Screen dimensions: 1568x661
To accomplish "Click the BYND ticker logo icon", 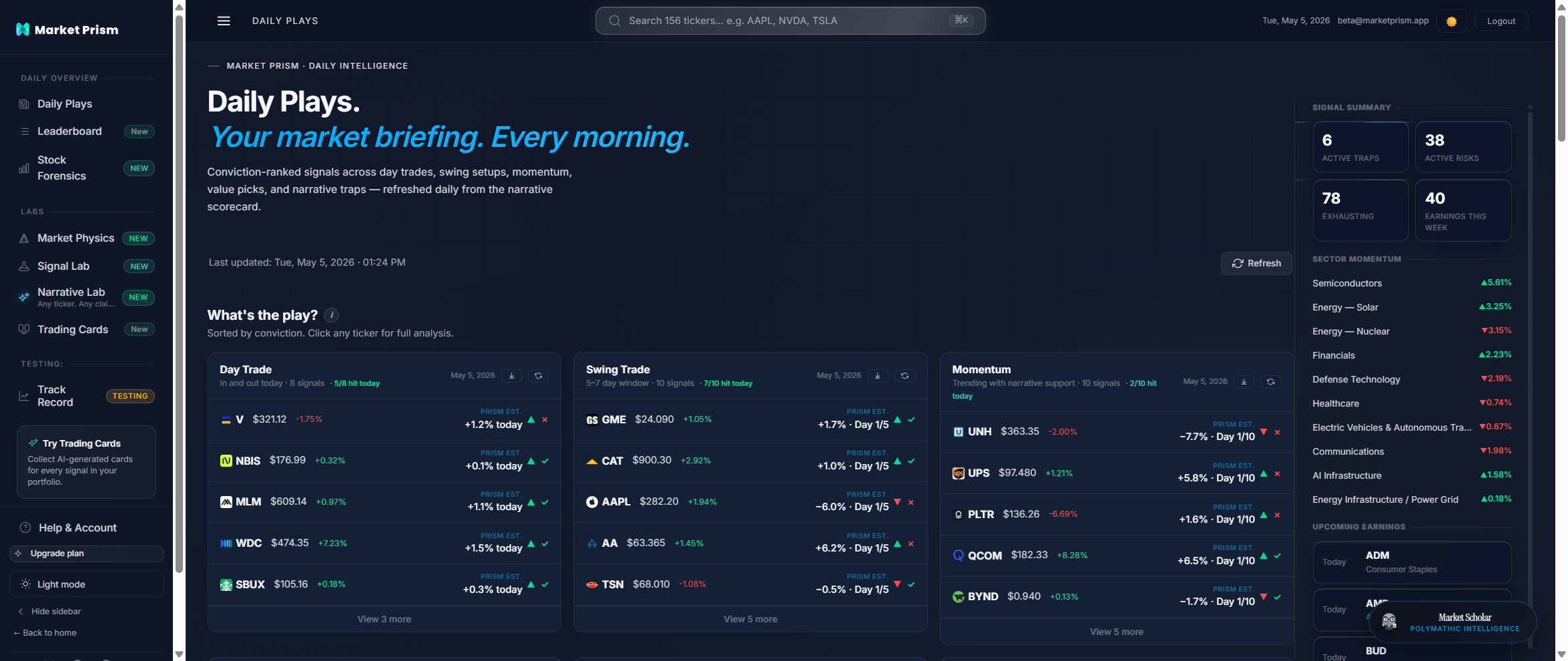I will (x=959, y=597).
